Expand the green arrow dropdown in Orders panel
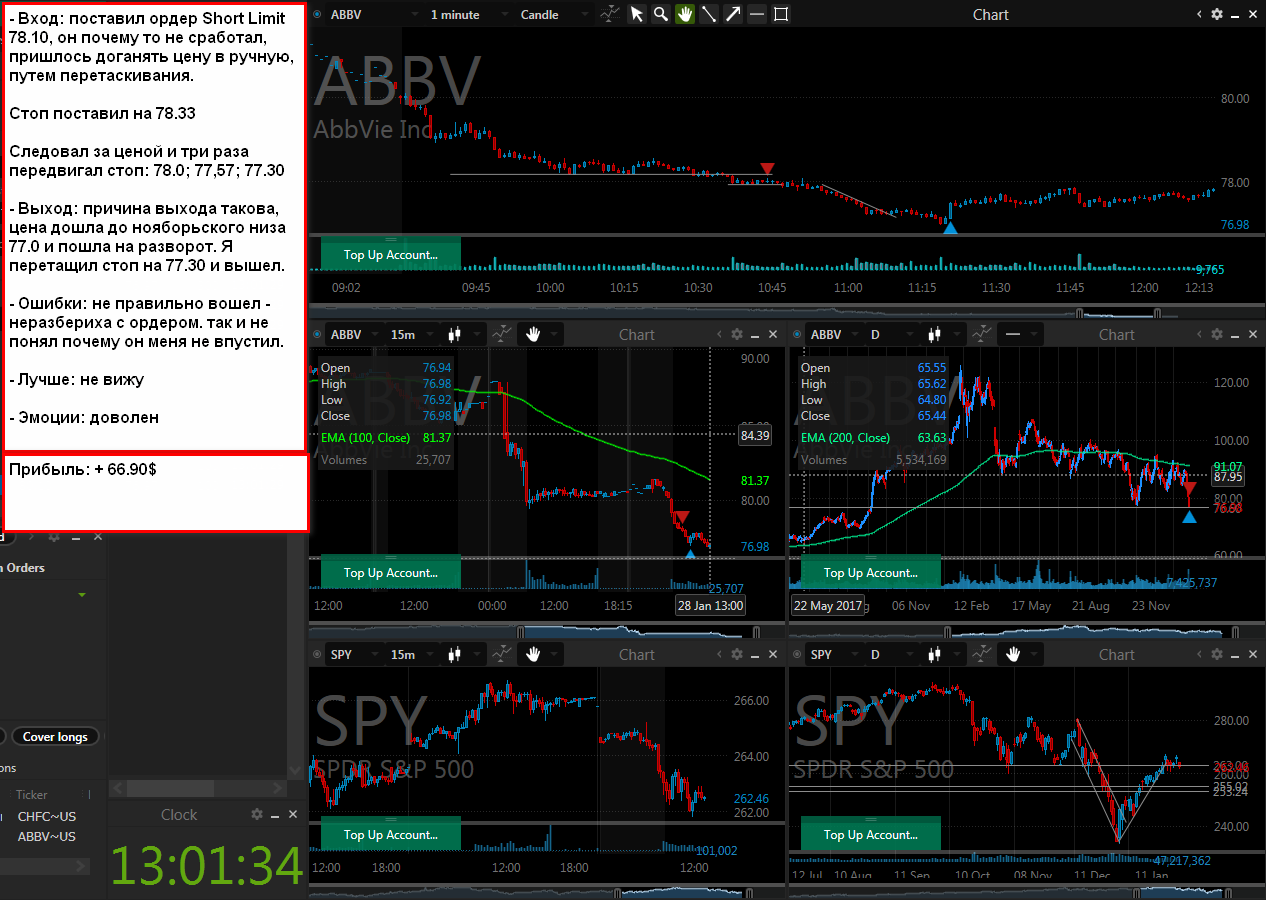Viewport: 1266px width, 900px height. (x=82, y=596)
